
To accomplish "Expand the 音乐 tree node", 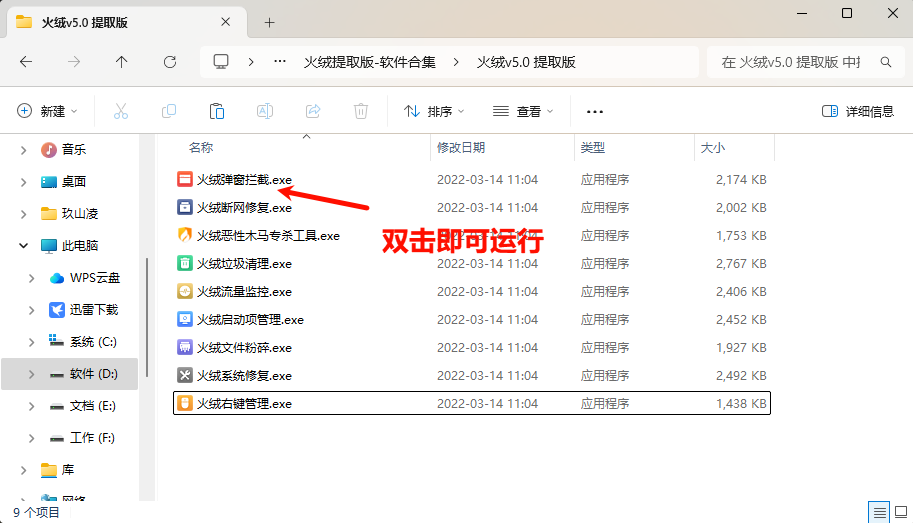I will 23,150.
